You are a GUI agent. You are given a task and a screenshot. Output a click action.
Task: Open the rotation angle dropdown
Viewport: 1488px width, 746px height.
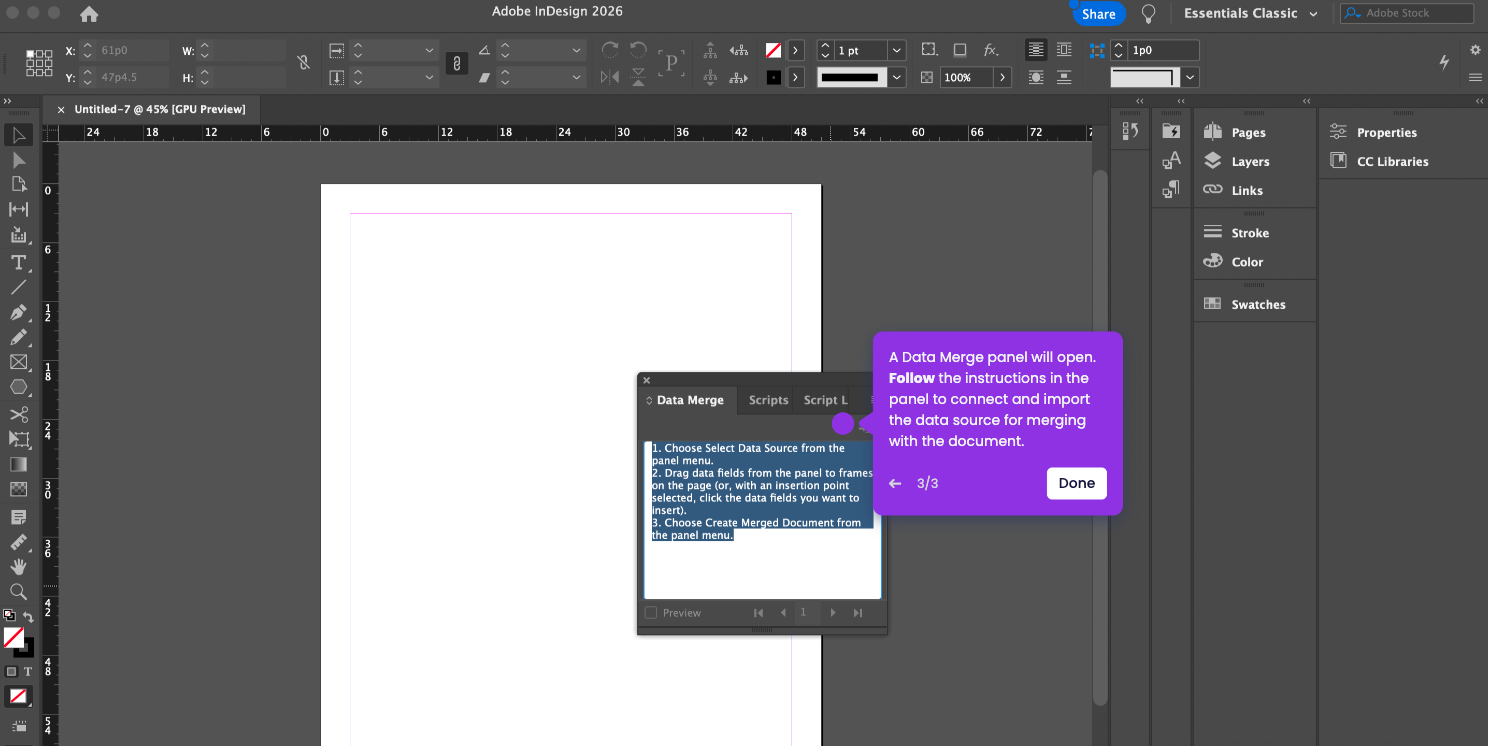(x=577, y=50)
